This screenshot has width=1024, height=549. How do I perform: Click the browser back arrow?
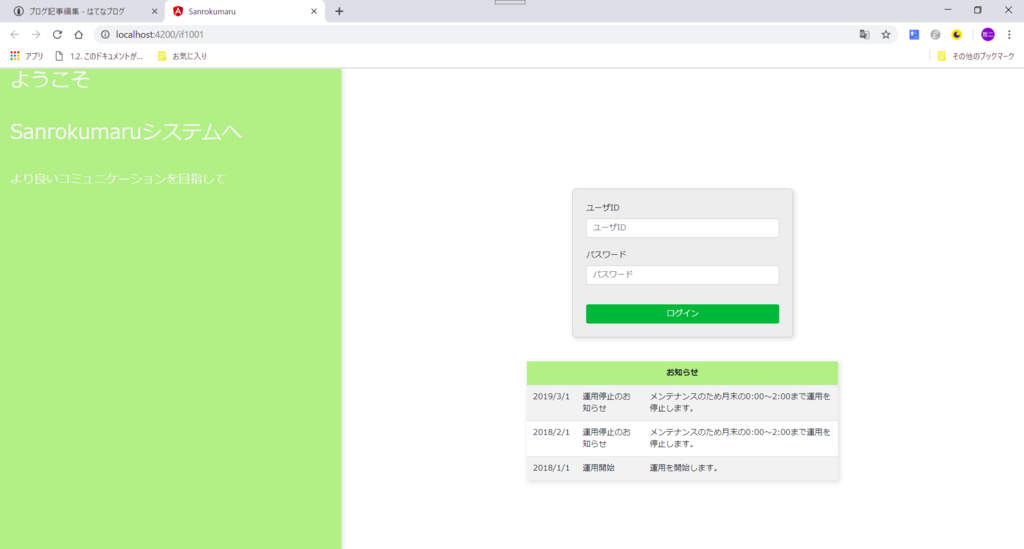click(14, 35)
